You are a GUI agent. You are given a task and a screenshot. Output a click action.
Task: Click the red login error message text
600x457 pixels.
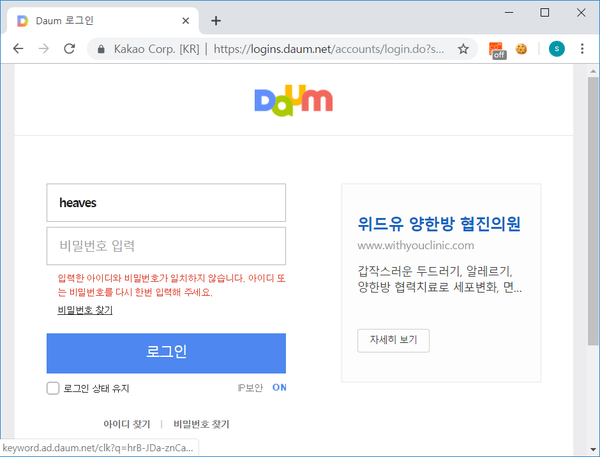(x=171, y=285)
